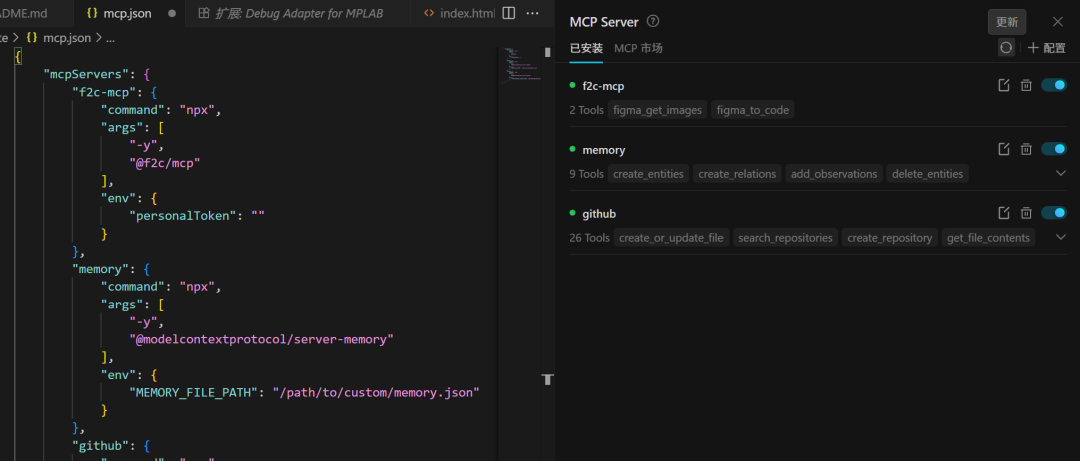Edit the github server configuration

(1004, 213)
